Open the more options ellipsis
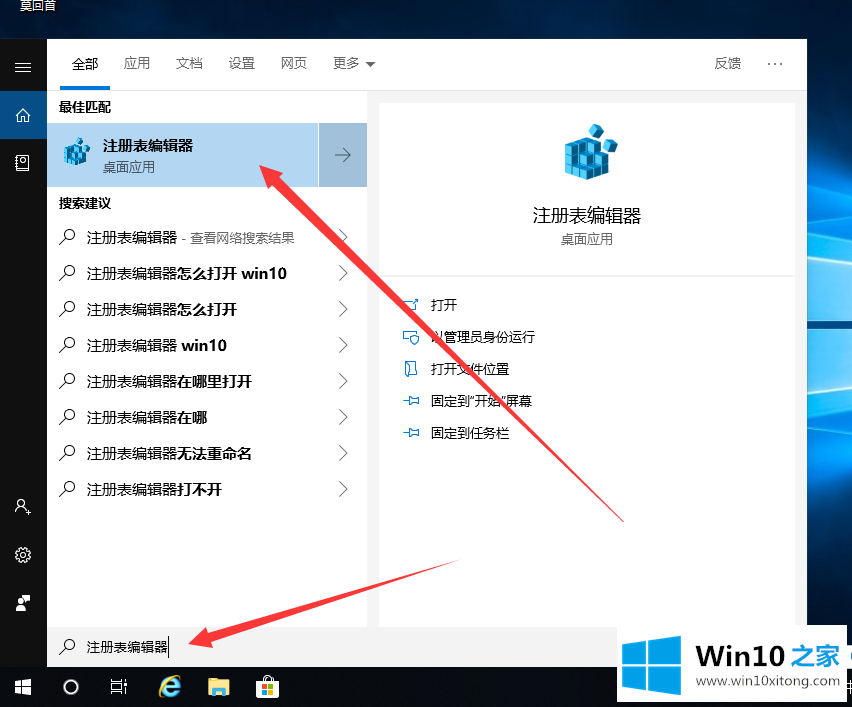 (775, 64)
